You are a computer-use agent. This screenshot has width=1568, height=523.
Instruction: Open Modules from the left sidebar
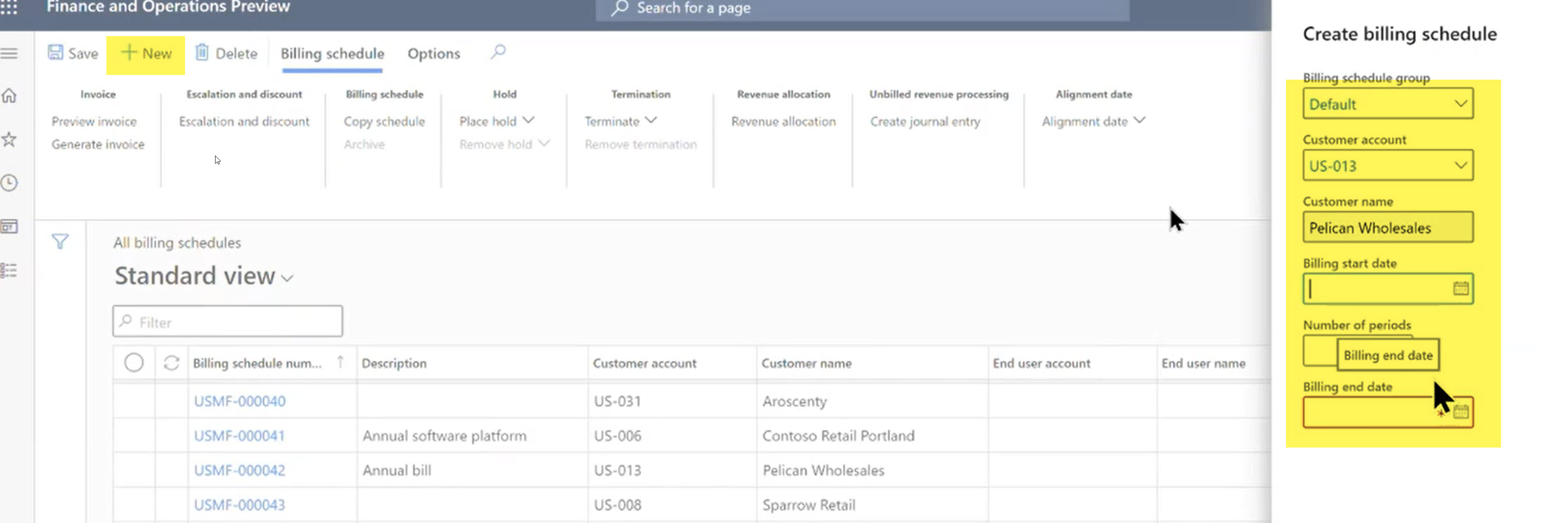(x=9, y=270)
